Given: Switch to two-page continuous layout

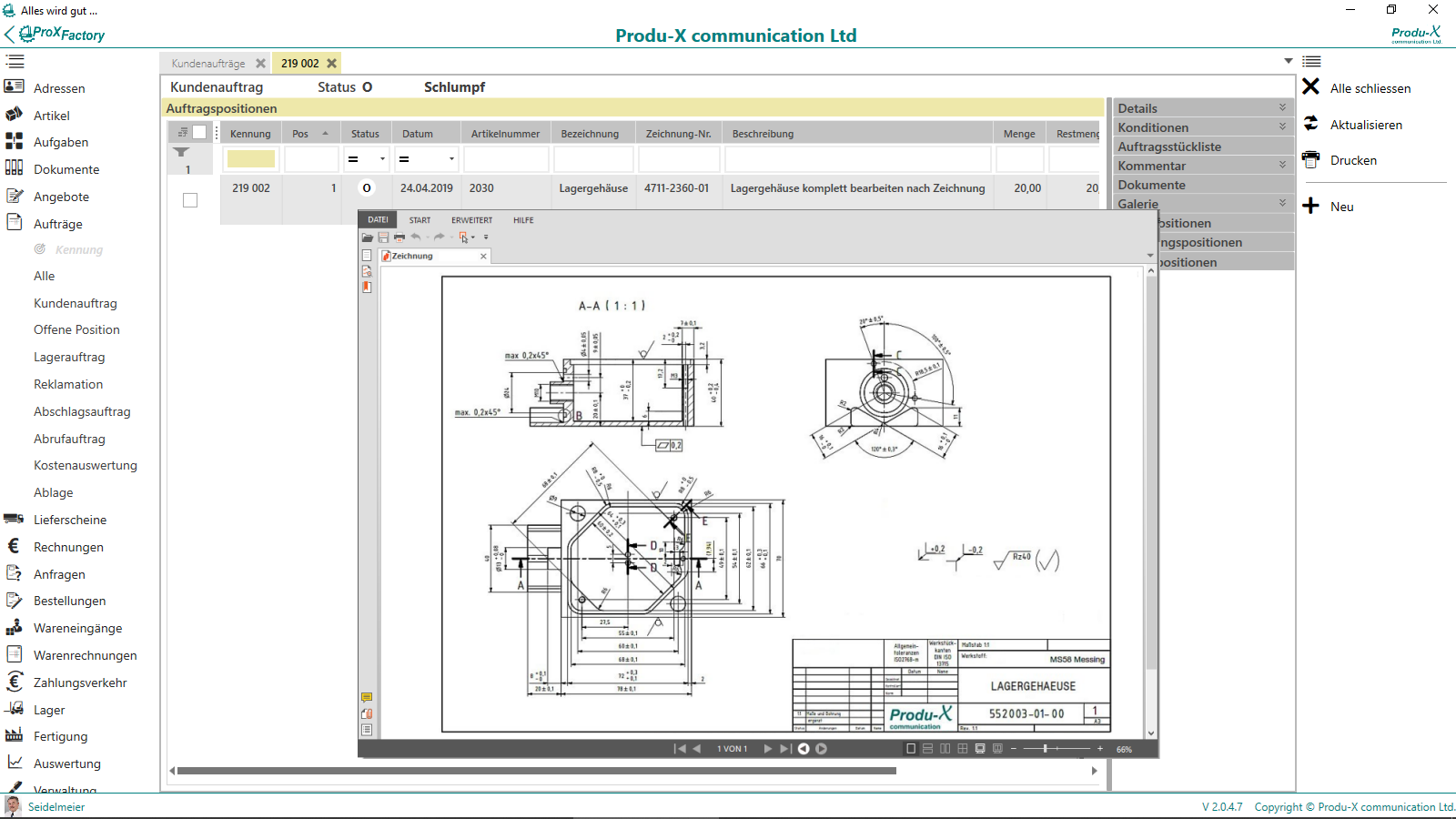Looking at the screenshot, I should [x=963, y=749].
